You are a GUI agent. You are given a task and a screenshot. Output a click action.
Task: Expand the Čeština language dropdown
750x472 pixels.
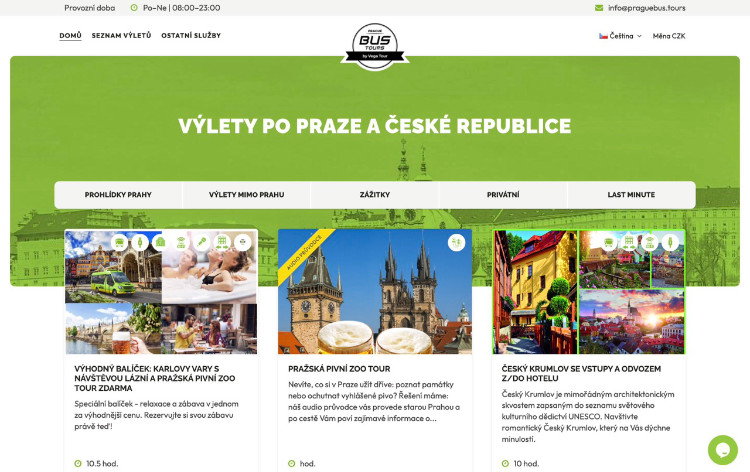click(x=620, y=36)
